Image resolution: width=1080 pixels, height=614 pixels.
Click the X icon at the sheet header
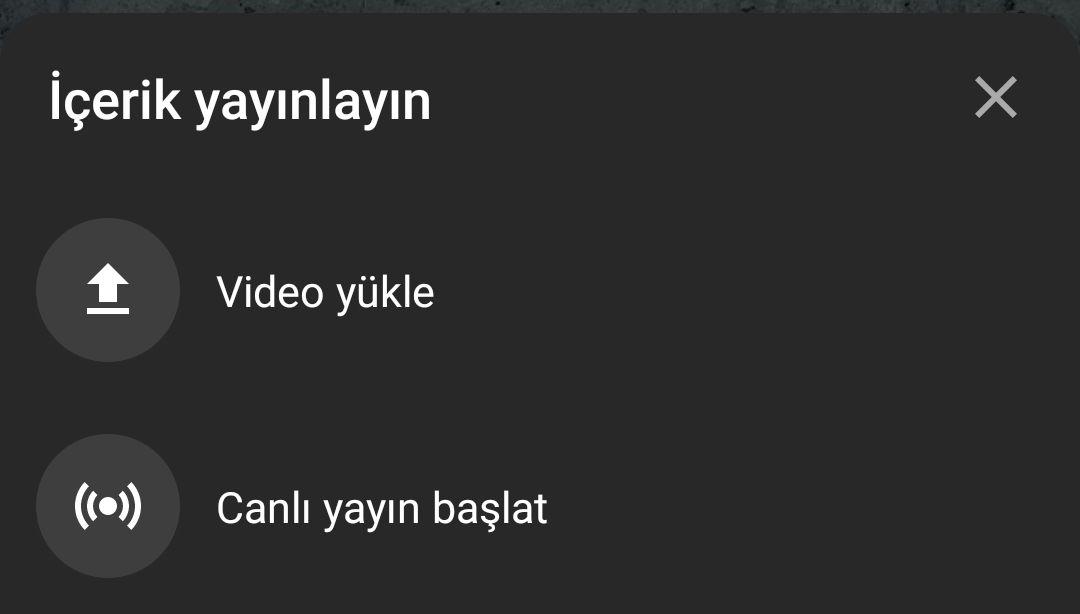point(996,97)
